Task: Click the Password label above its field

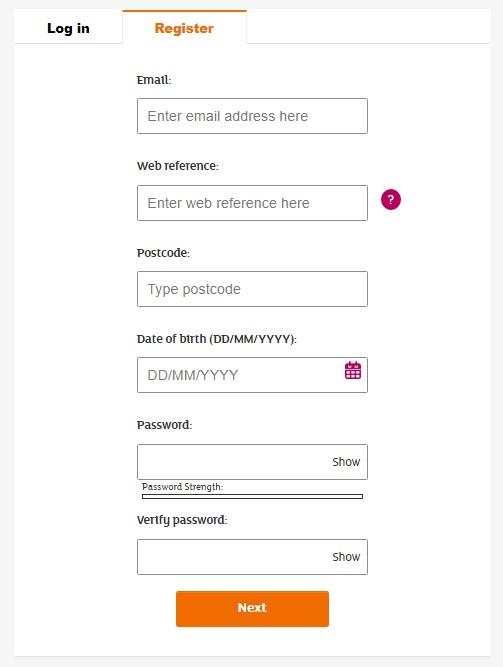Action: tap(164, 425)
